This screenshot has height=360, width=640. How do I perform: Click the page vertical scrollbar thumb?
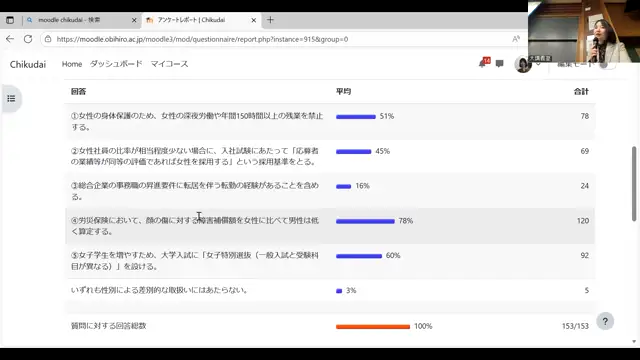pyautogui.click(x=634, y=184)
